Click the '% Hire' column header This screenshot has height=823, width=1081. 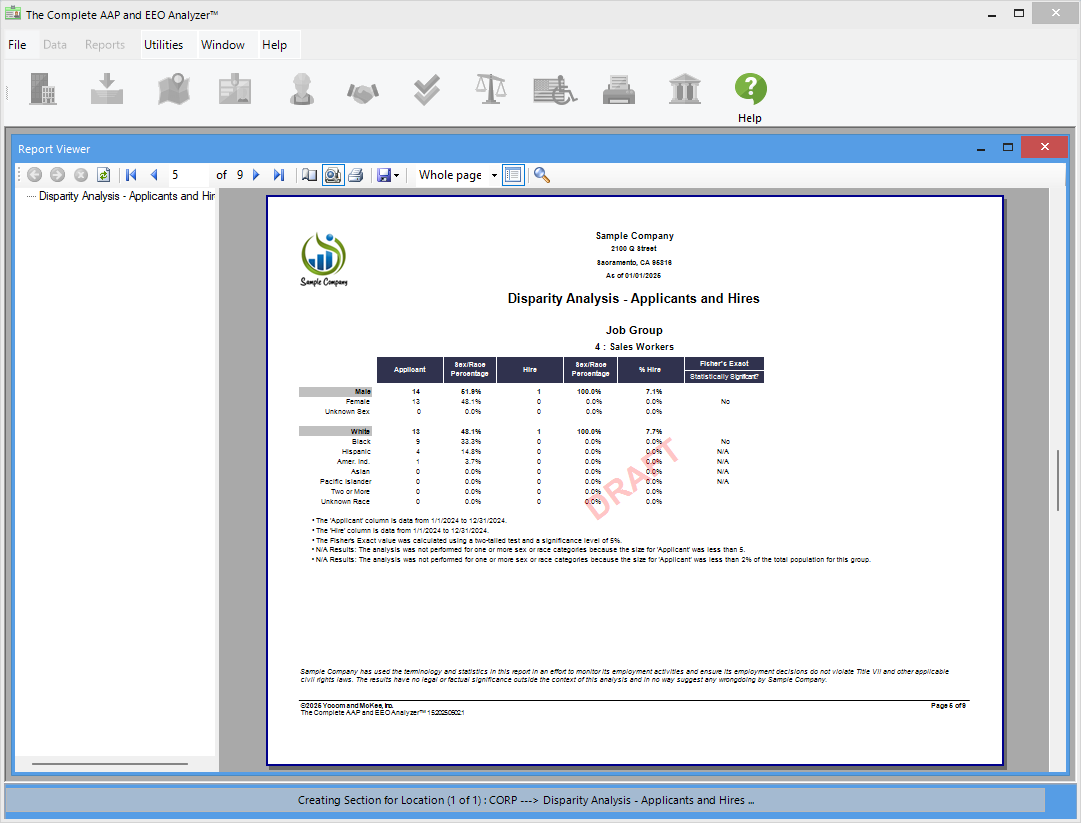click(x=649, y=369)
